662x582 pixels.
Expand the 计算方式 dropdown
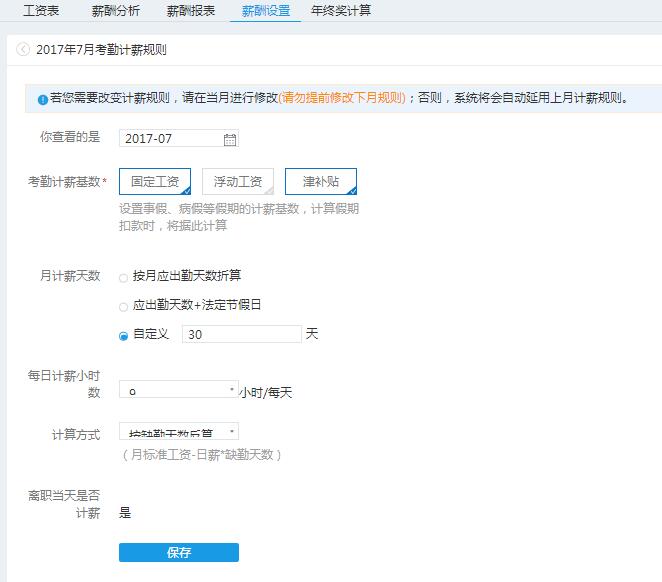click(x=179, y=433)
